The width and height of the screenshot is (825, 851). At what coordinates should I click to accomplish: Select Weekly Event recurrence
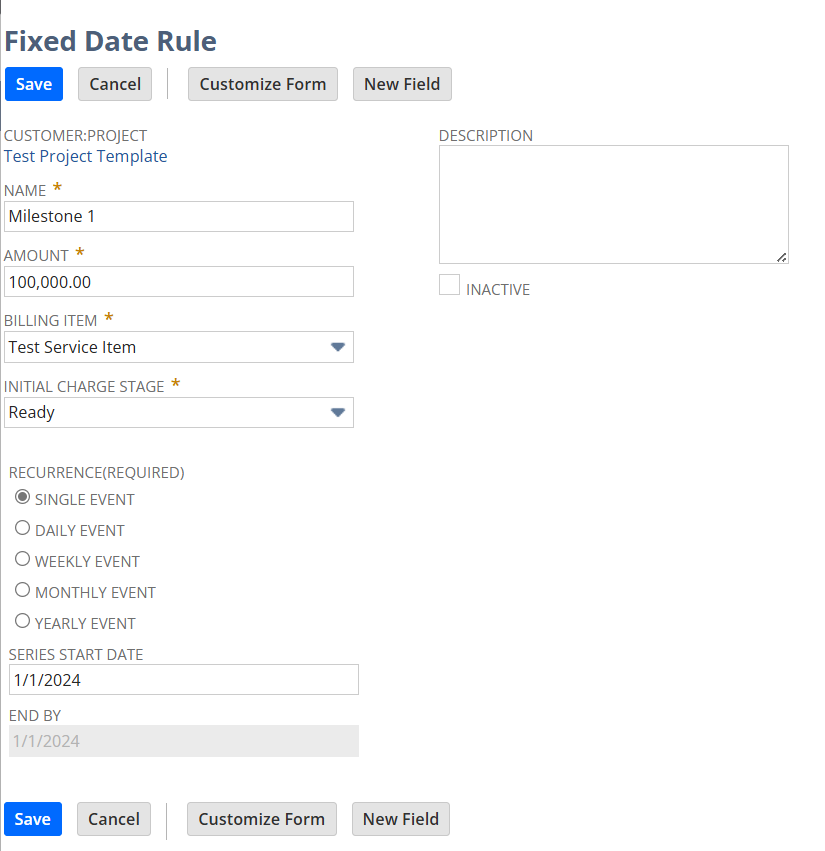coord(22,560)
